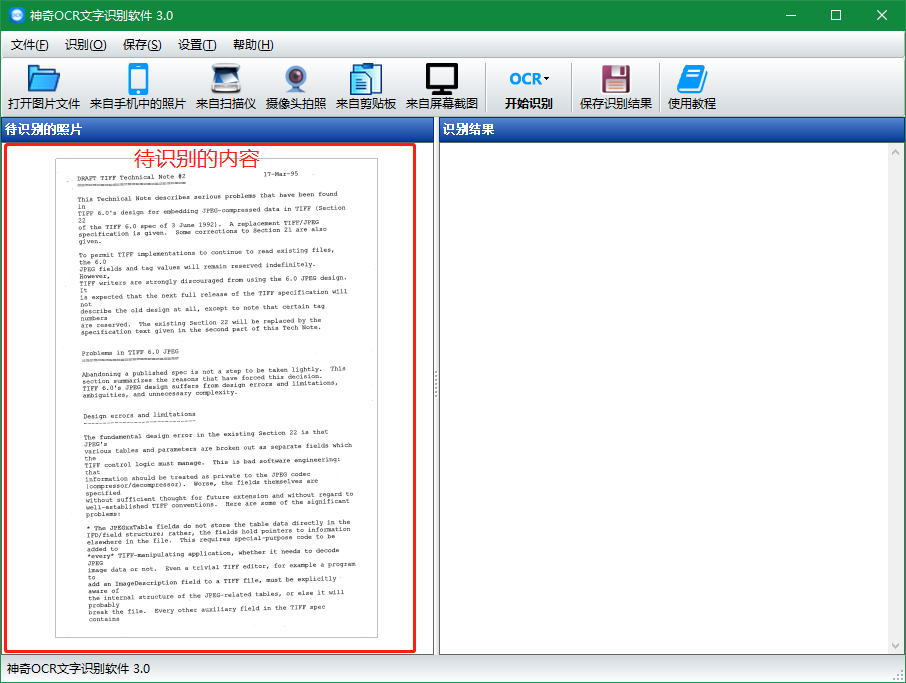Start OCR recognition (开始识别)

pos(529,87)
